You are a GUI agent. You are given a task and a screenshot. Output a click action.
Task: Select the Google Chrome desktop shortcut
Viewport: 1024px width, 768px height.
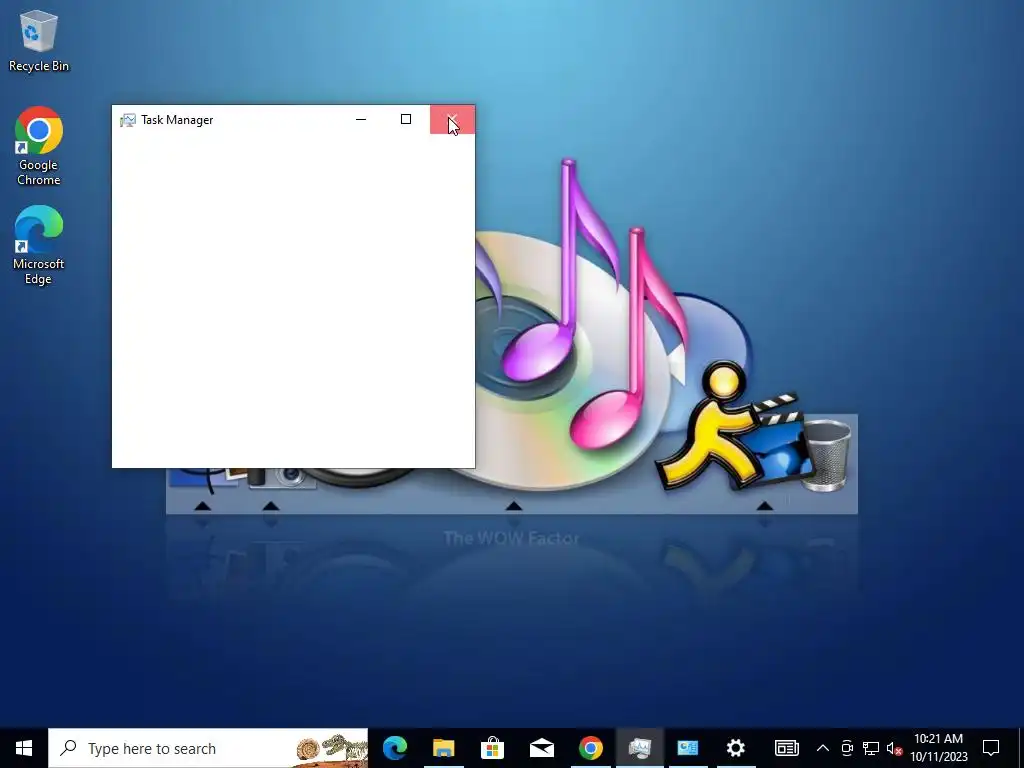pyautogui.click(x=39, y=146)
